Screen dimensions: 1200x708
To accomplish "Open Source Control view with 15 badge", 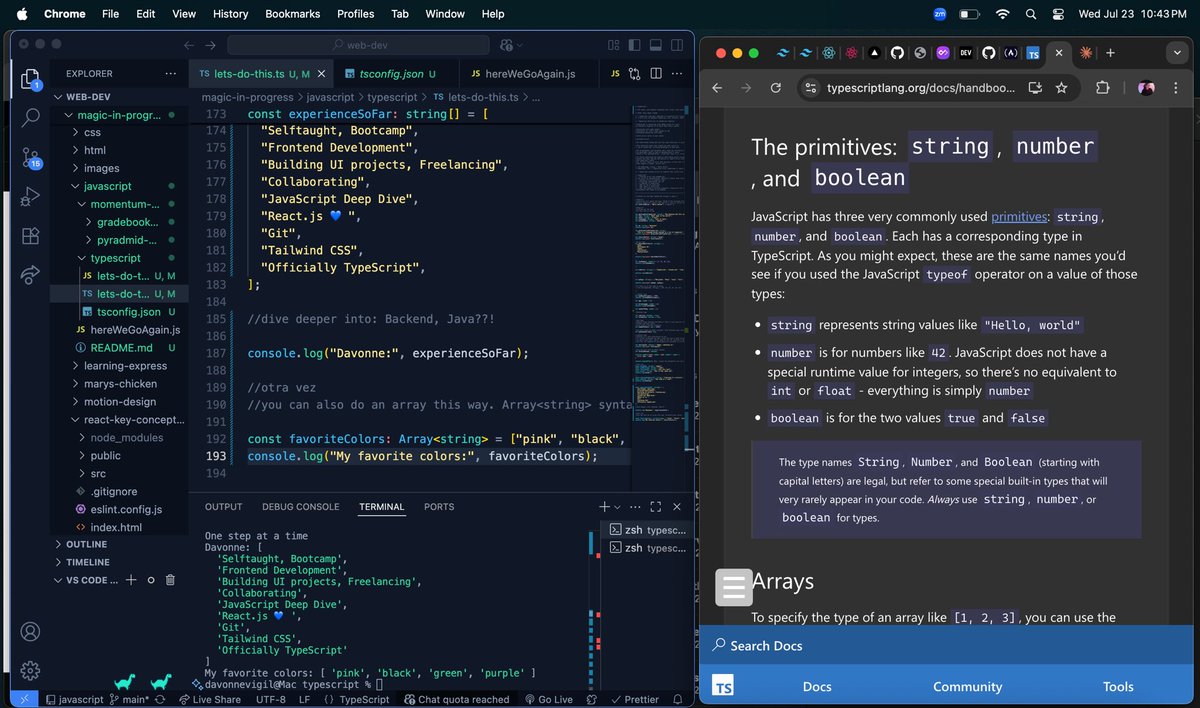I will tap(31, 157).
